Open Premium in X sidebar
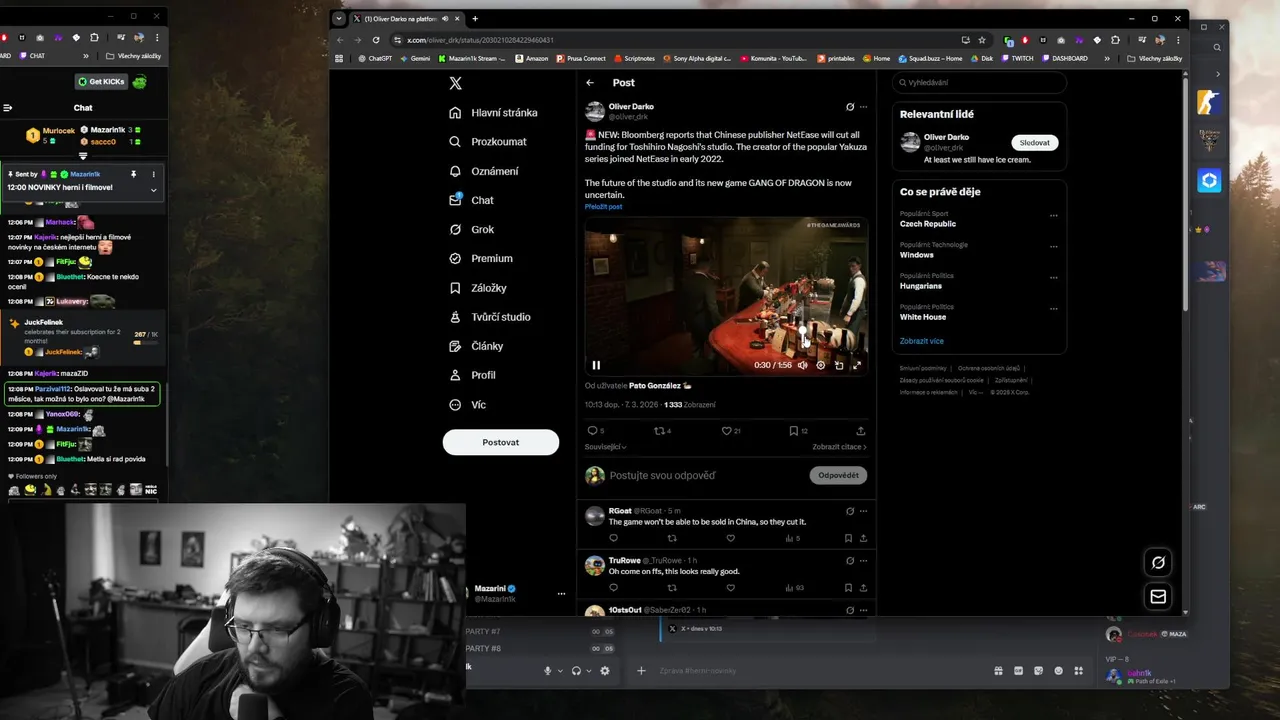The image size is (1280, 720). point(480,258)
